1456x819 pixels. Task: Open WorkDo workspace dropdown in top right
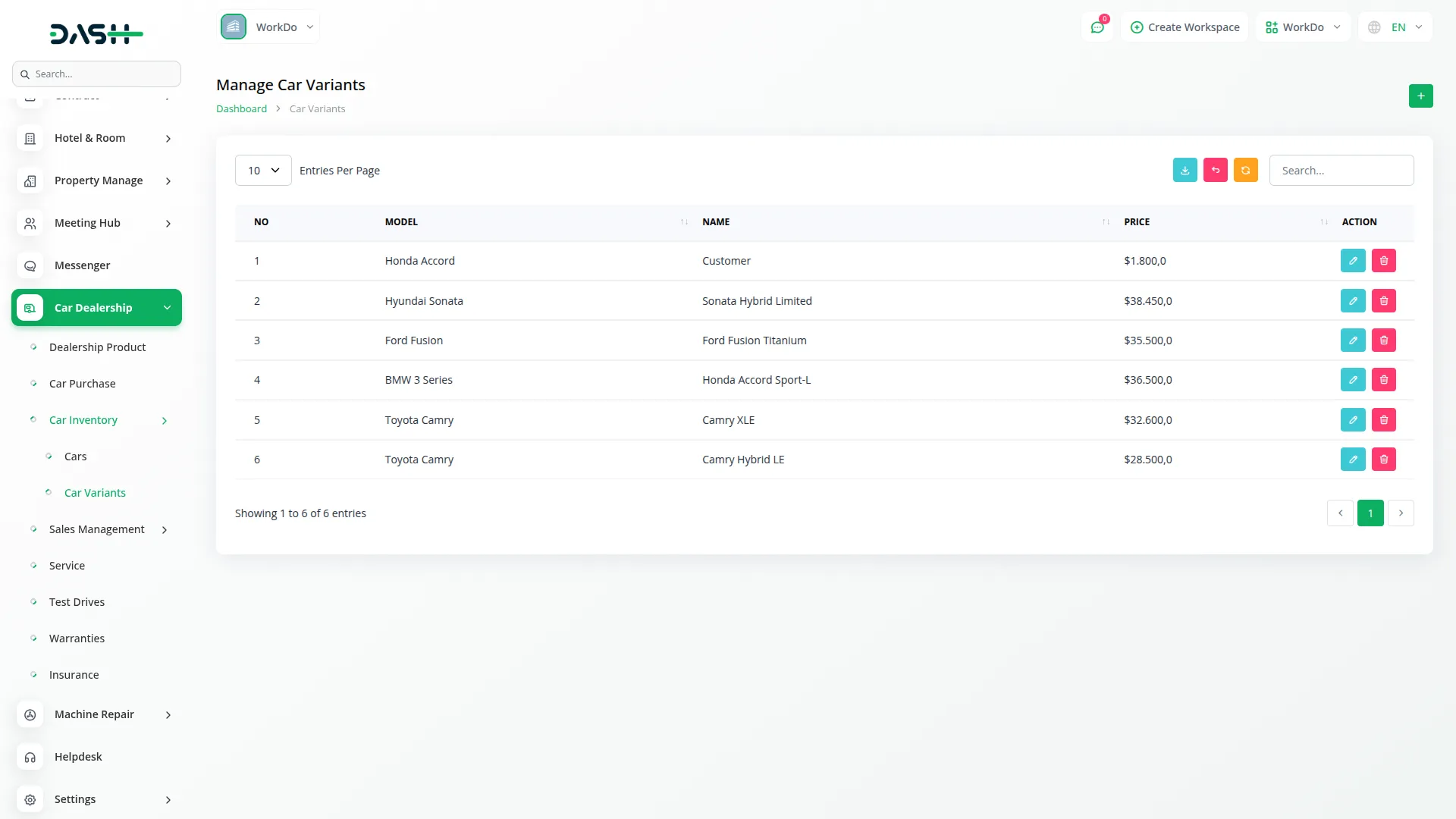(1303, 27)
